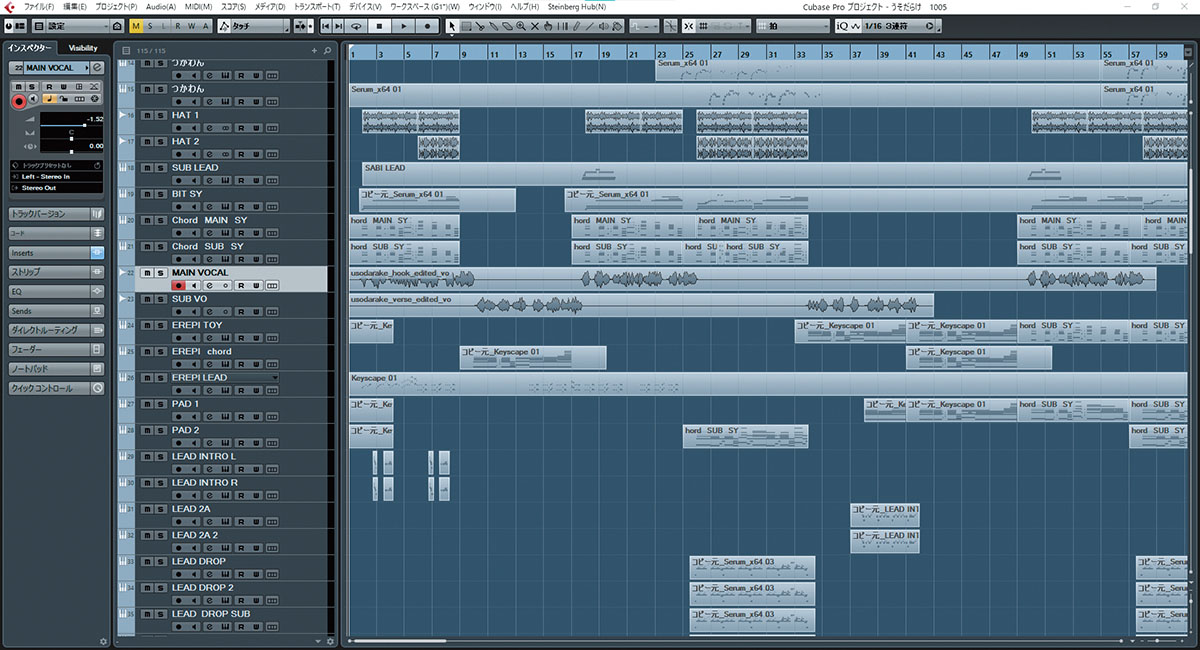The image size is (1200, 650).
Task: Click horizontal zoom slider at bottom right
Action: [x=1155, y=640]
